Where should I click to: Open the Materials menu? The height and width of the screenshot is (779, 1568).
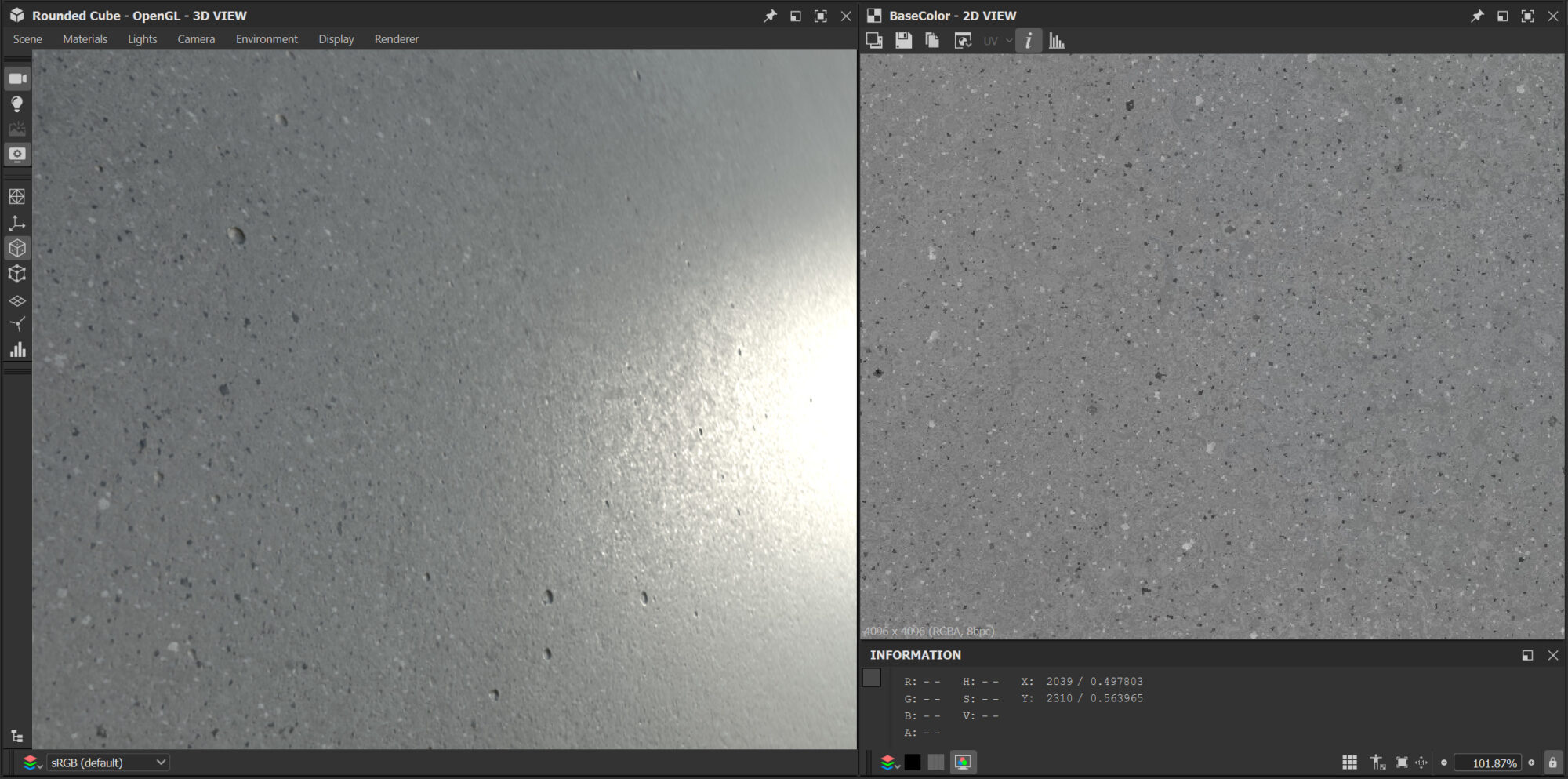point(85,38)
